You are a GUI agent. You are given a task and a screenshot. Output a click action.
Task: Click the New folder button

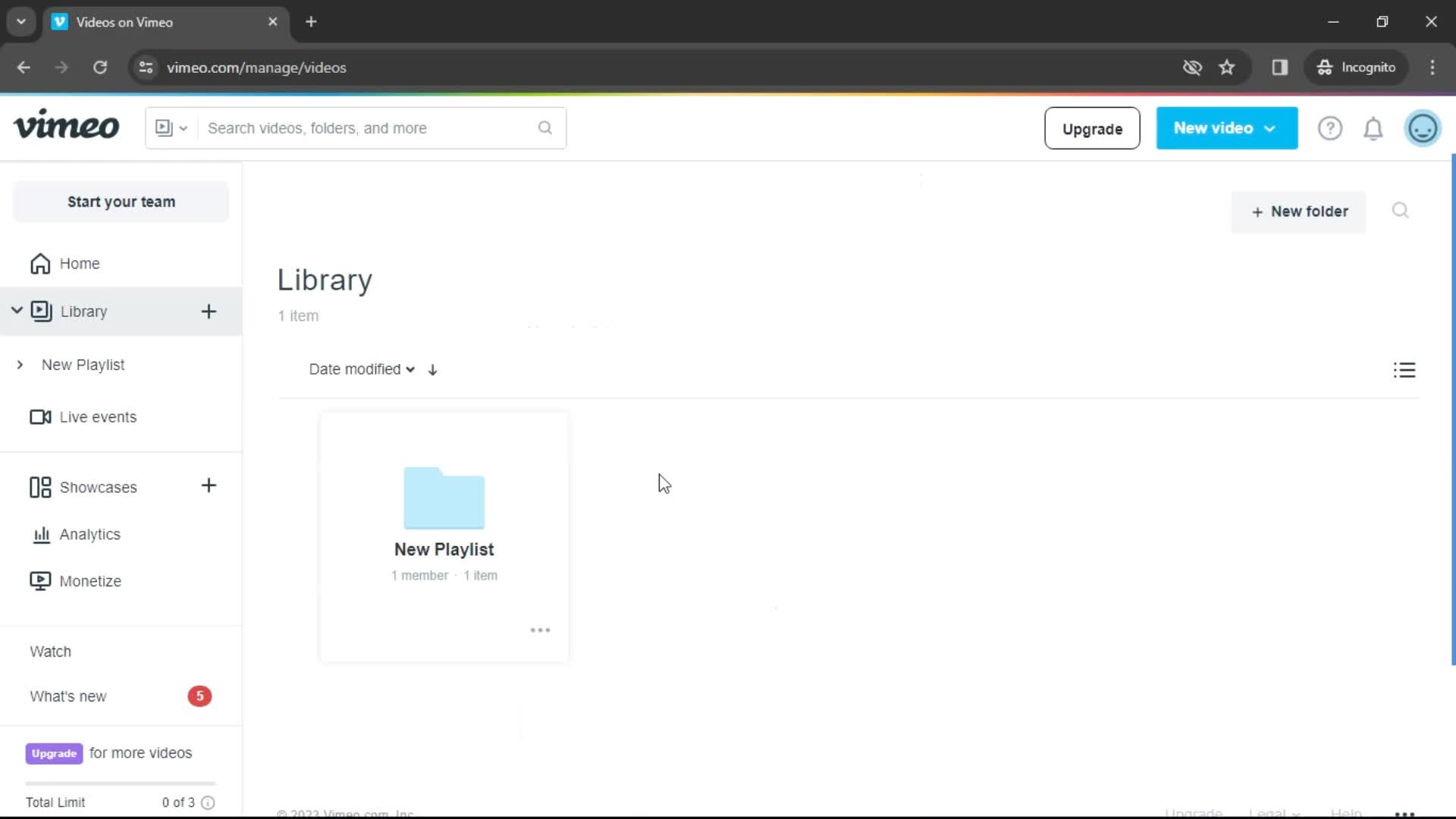[x=1298, y=212]
